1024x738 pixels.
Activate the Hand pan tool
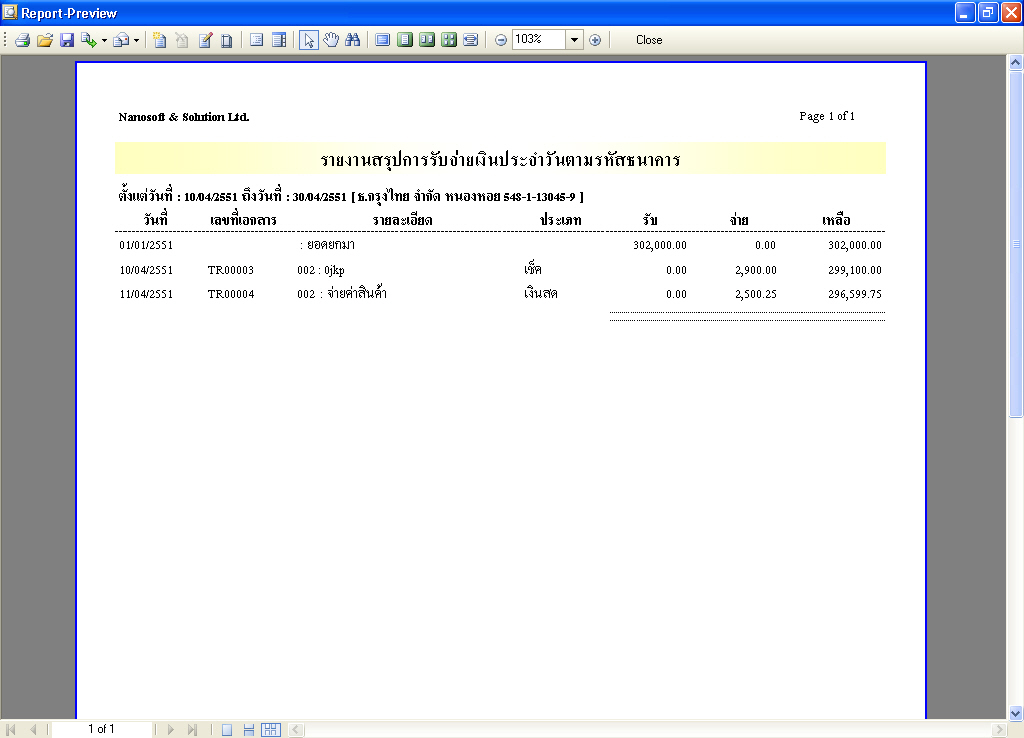[331, 40]
